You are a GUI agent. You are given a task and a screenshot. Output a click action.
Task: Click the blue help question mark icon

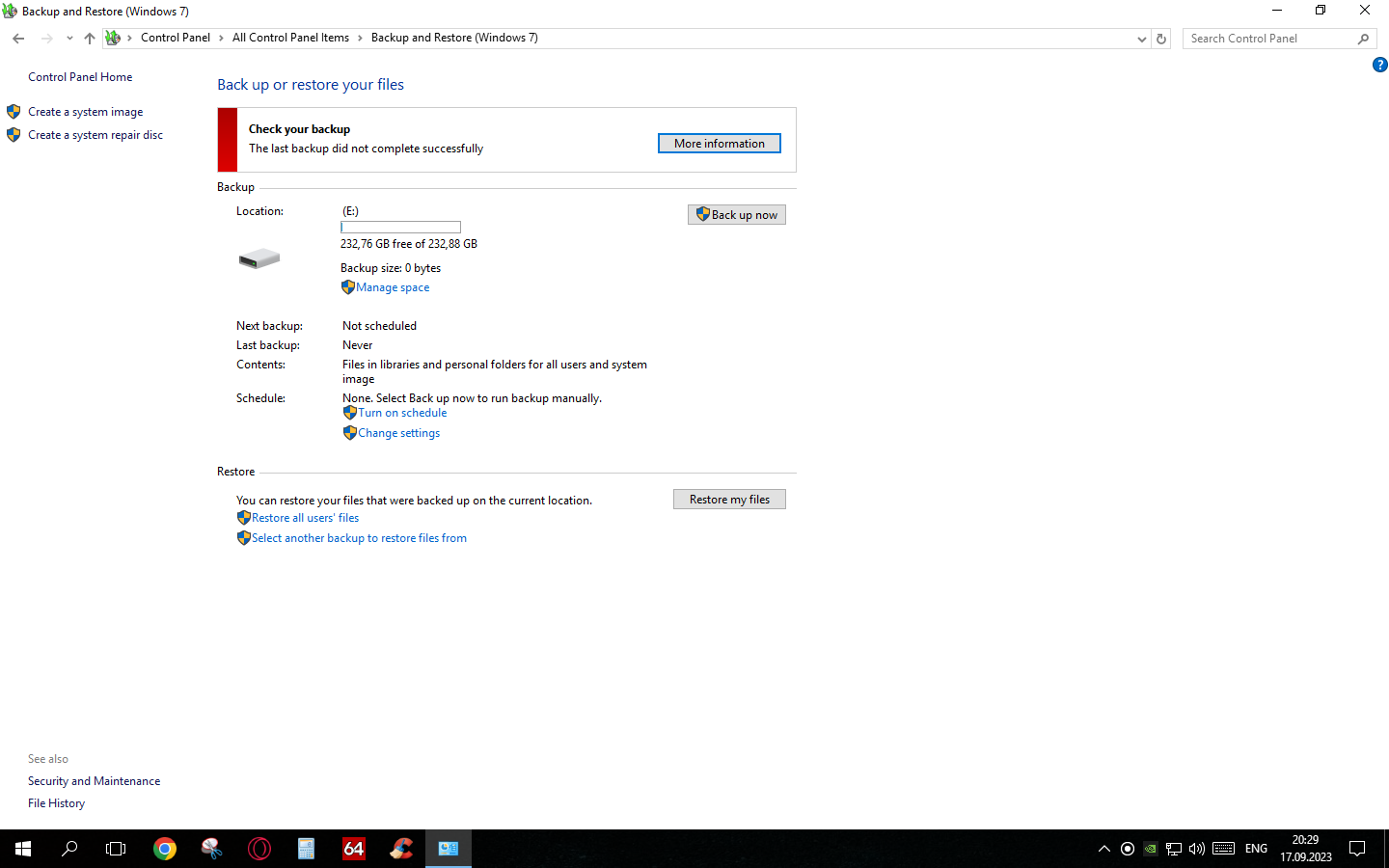(1379, 65)
